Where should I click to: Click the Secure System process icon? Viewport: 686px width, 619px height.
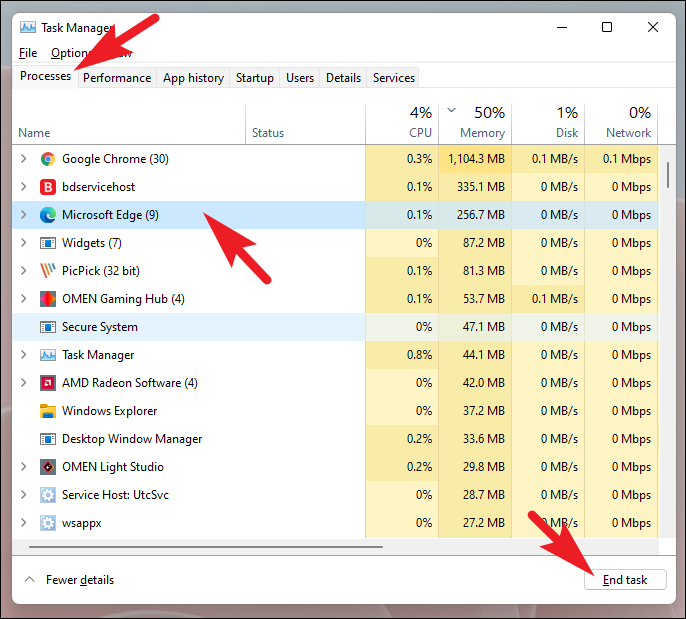tap(48, 327)
